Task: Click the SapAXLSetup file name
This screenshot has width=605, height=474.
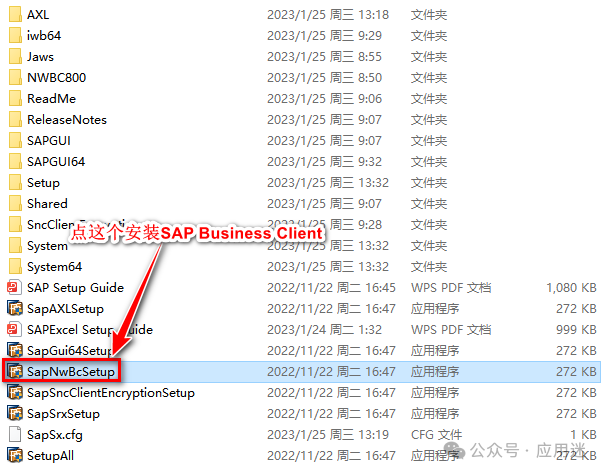Action: tap(65, 308)
